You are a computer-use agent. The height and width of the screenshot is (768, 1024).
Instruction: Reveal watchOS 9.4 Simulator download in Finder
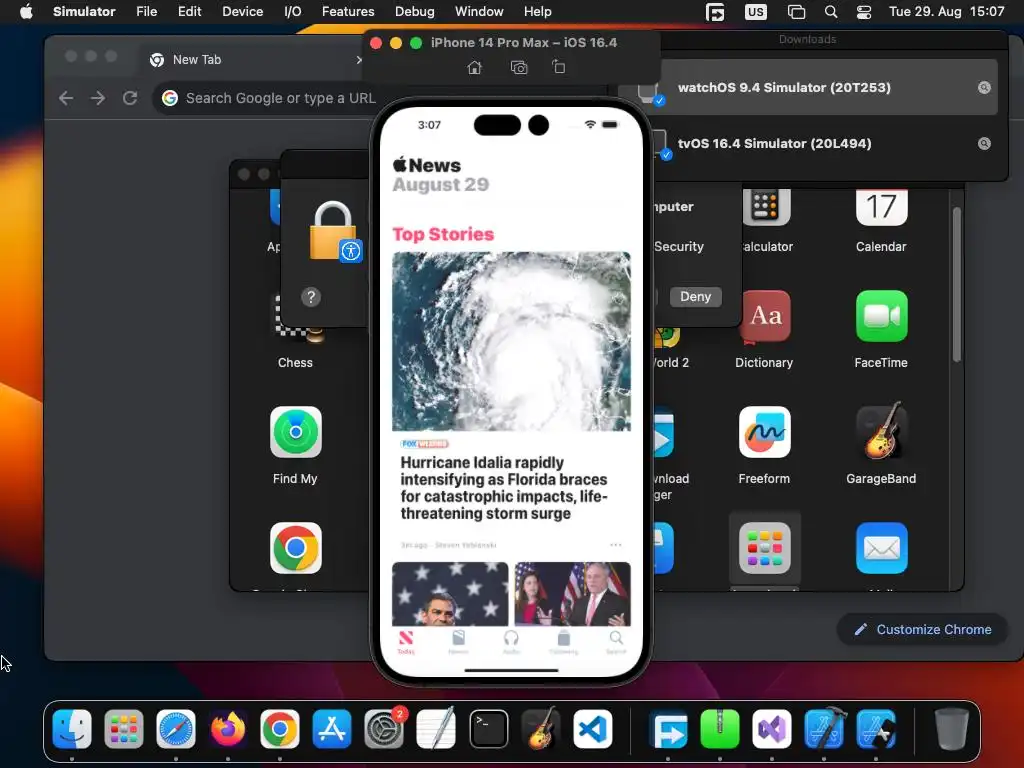984,88
